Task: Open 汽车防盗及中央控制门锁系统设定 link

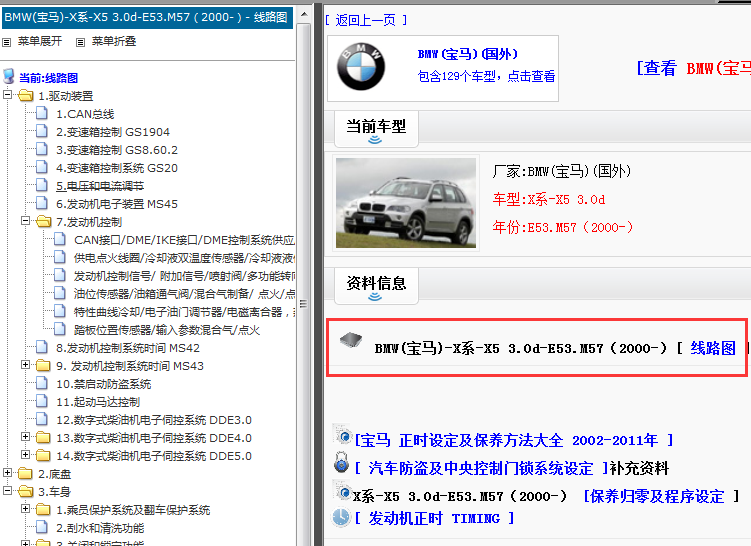Action: (481, 468)
